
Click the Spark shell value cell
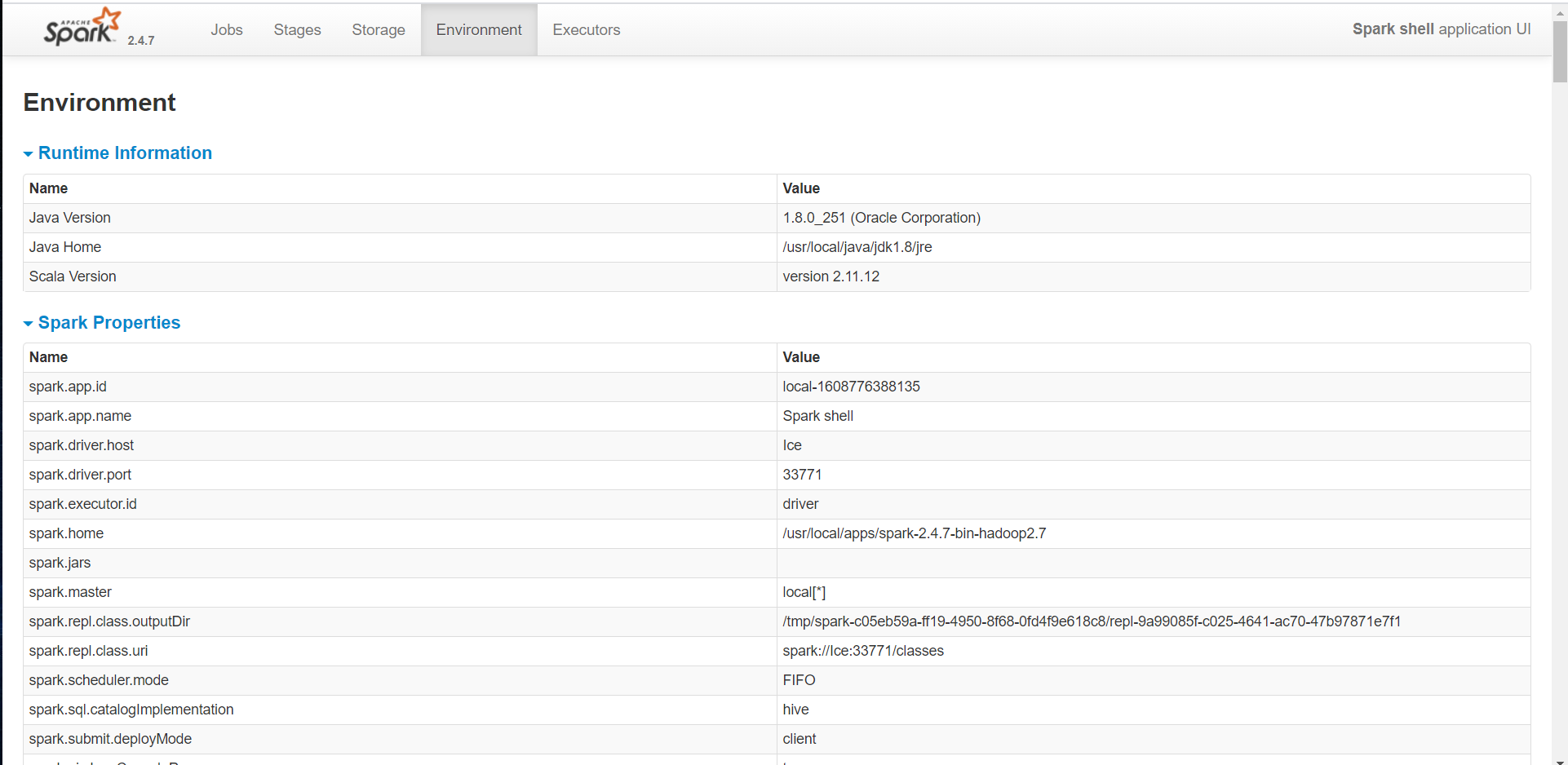pos(1154,416)
